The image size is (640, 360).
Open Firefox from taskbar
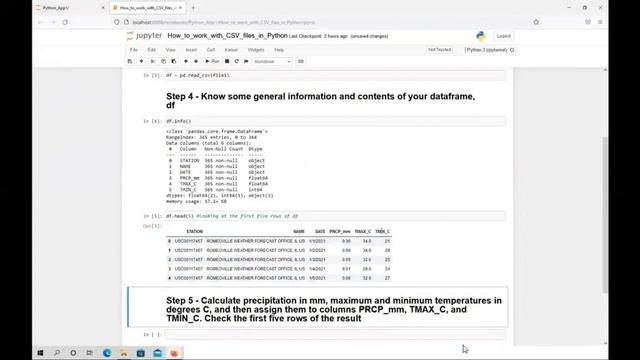[x=174, y=353]
